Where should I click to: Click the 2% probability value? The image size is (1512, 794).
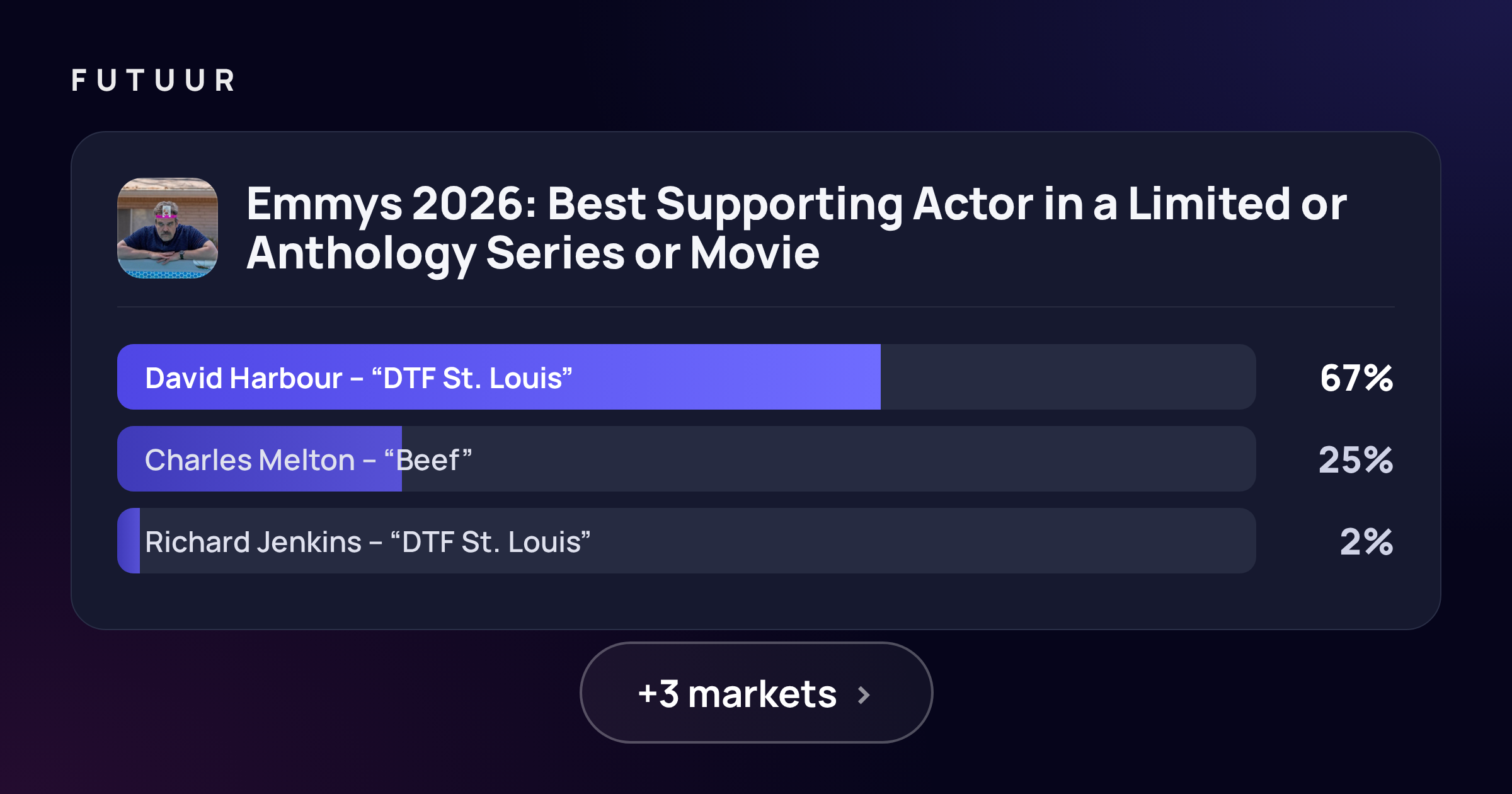tap(1366, 542)
